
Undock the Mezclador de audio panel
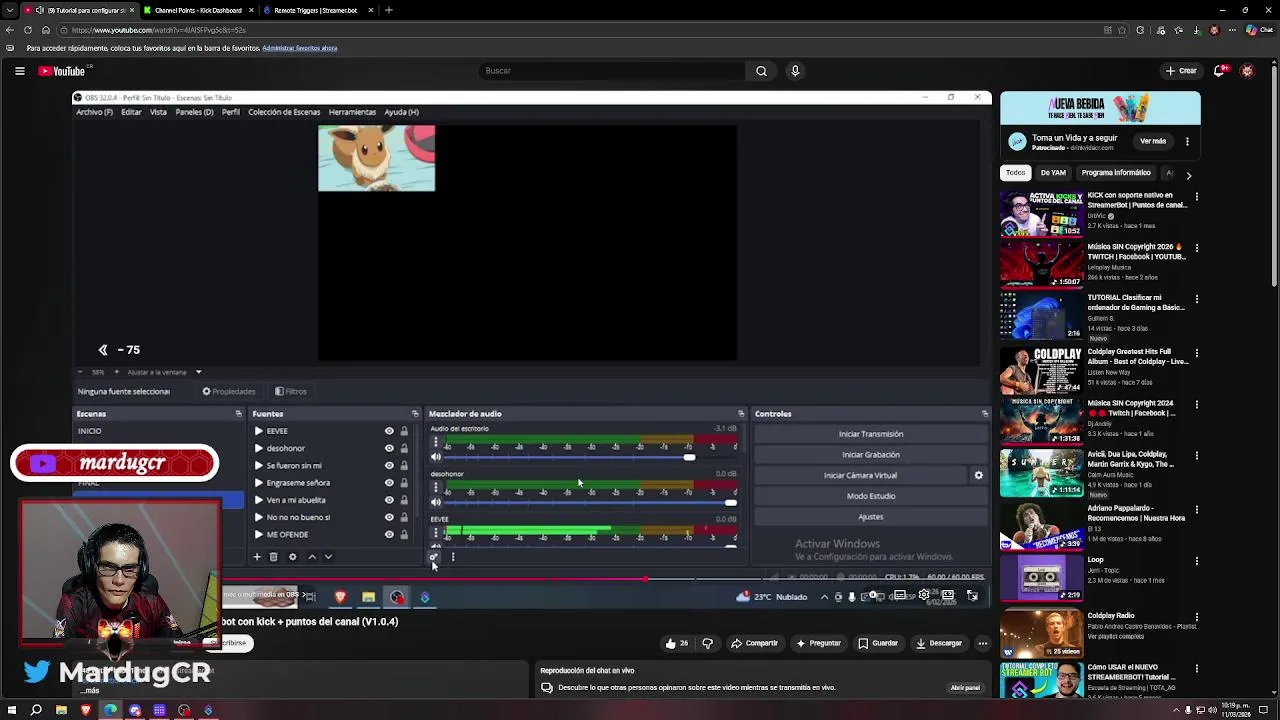point(741,414)
